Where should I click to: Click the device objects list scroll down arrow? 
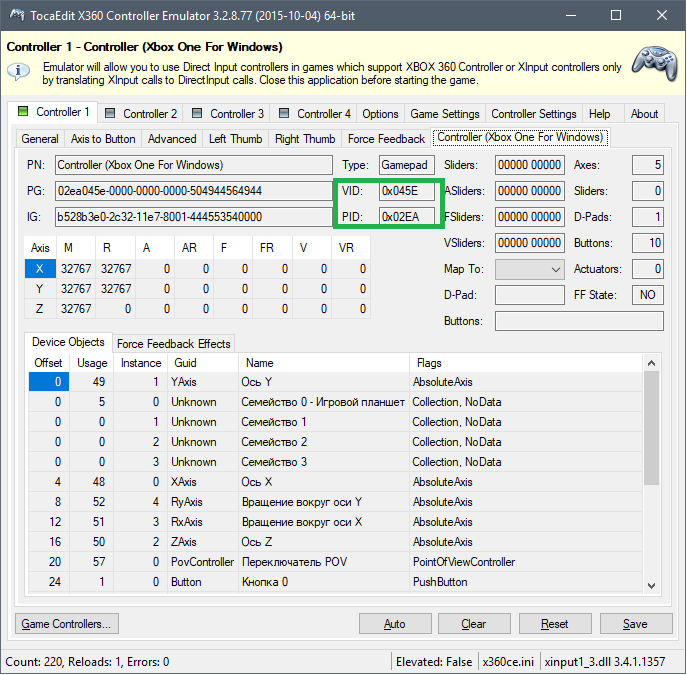pos(652,586)
